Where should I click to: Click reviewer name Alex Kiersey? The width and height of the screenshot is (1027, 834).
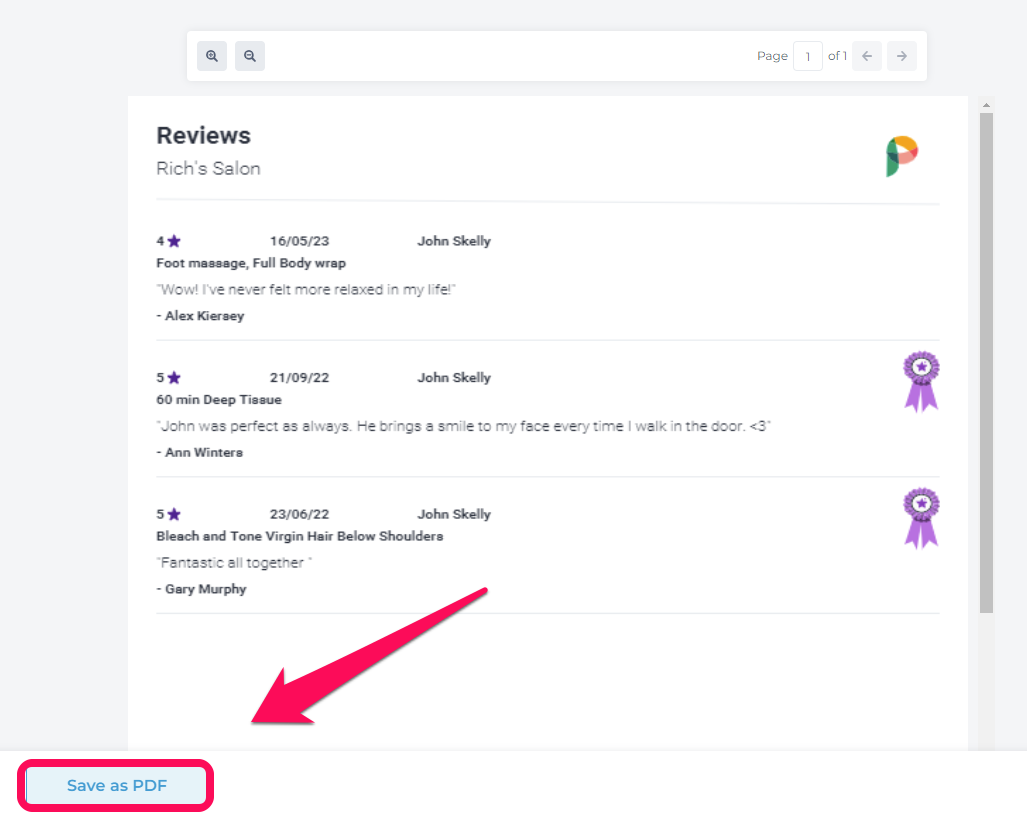[204, 316]
